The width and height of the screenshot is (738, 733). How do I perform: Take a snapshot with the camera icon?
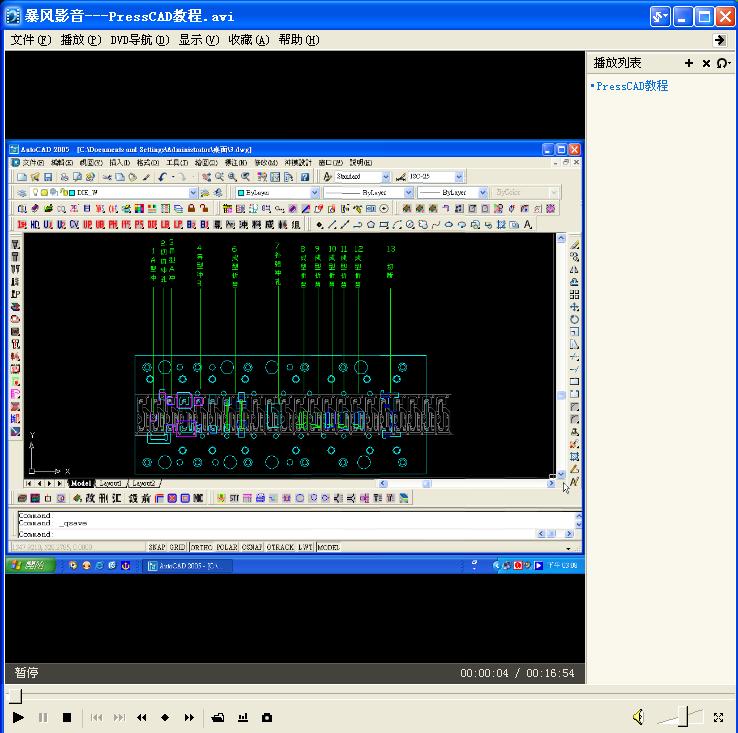(267, 717)
